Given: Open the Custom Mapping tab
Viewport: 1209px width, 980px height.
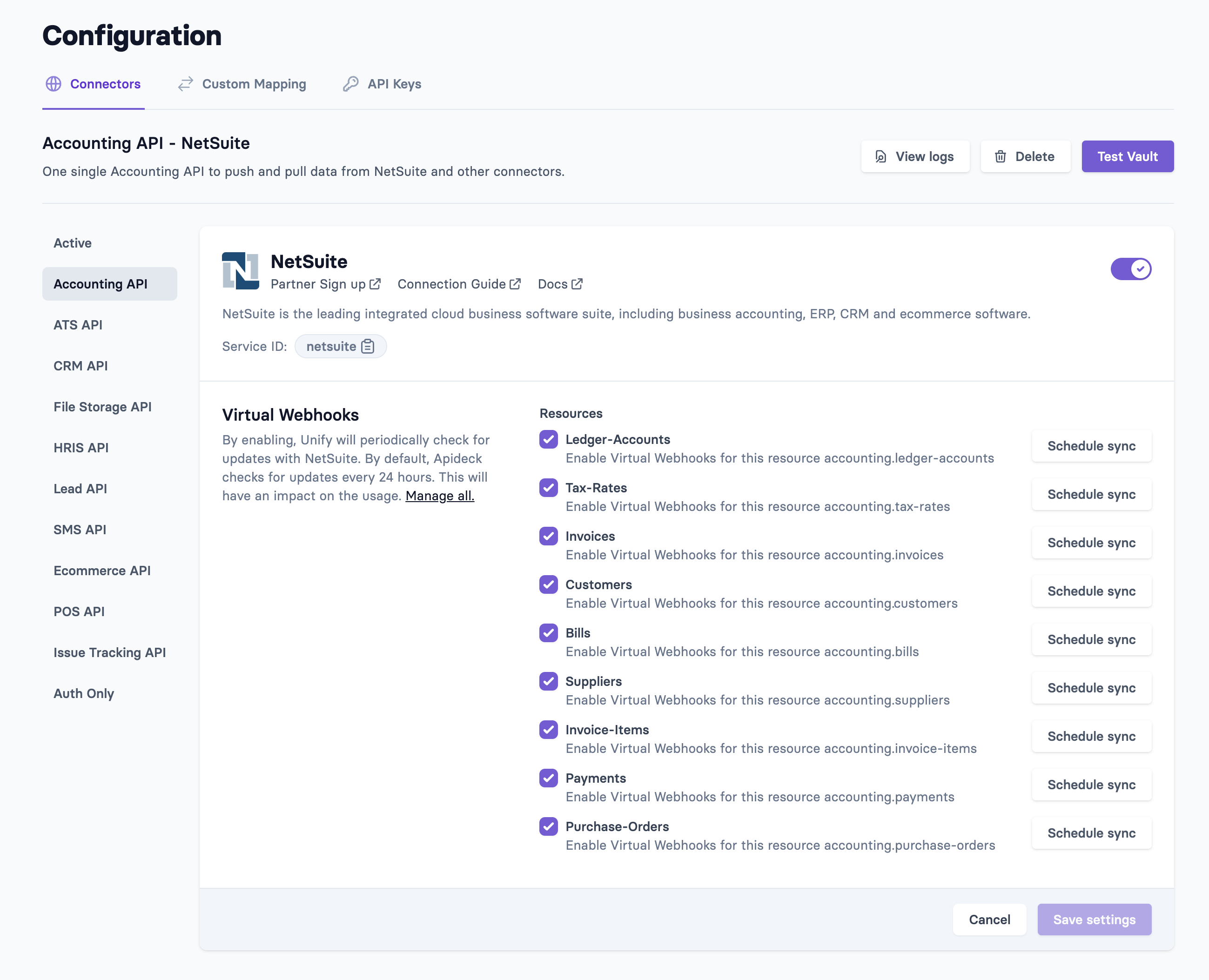Looking at the screenshot, I should [x=242, y=84].
